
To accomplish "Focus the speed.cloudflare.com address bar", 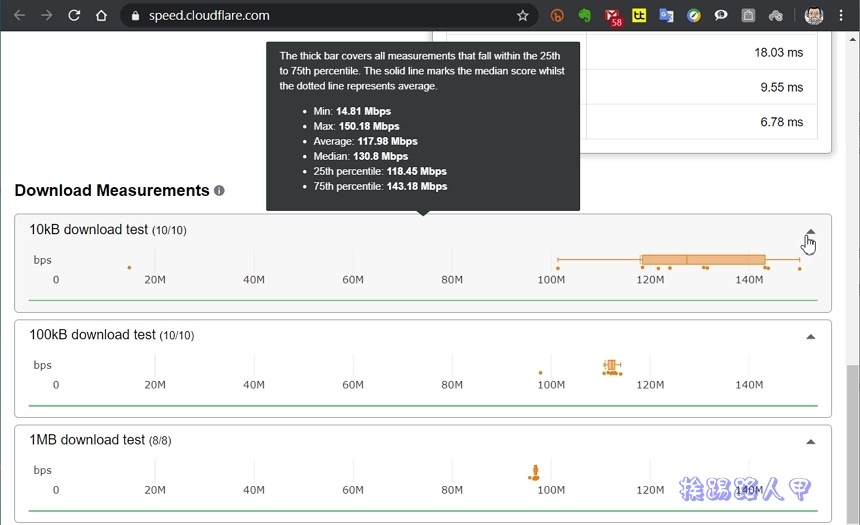I will pyautogui.click(x=329, y=15).
